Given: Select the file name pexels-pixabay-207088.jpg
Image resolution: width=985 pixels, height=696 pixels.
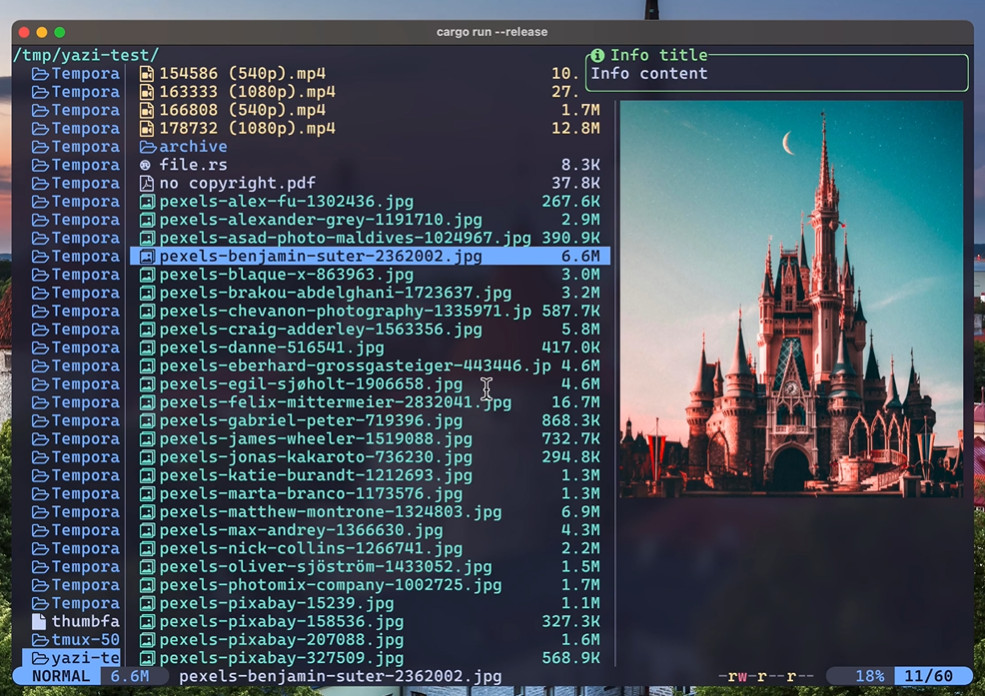Looking at the screenshot, I should point(281,639).
